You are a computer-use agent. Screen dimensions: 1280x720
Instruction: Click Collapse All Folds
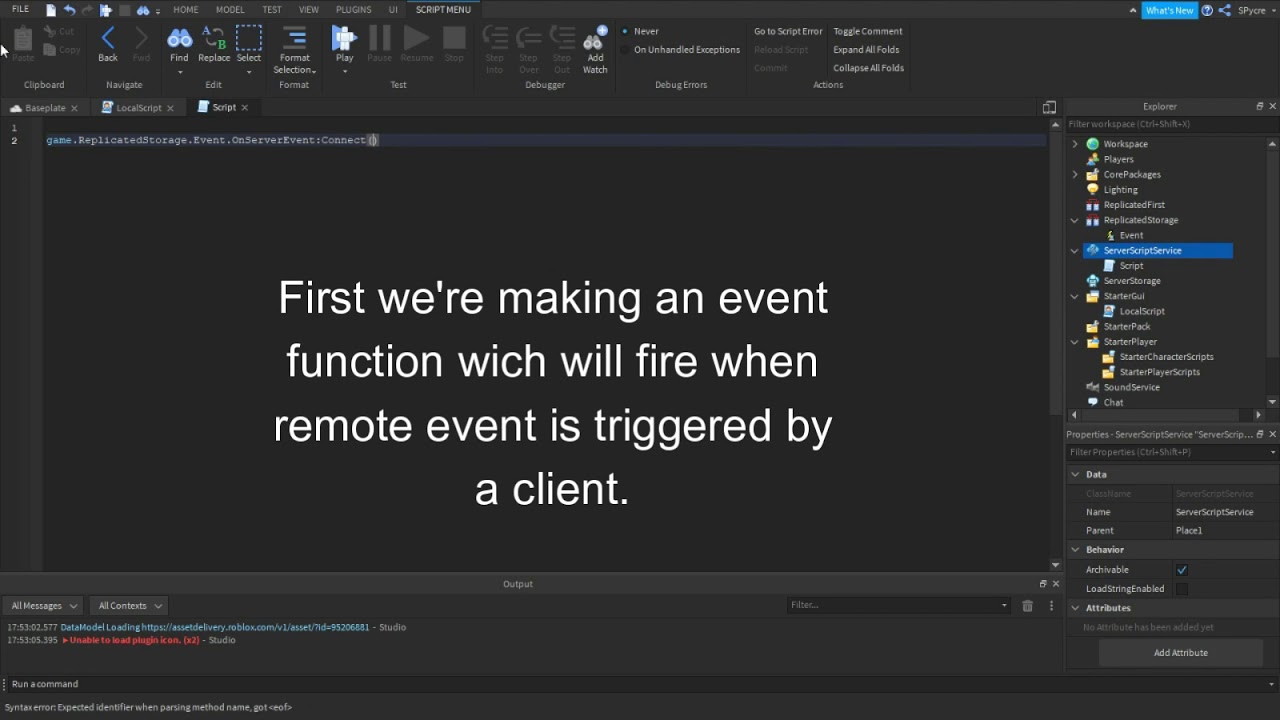click(868, 68)
